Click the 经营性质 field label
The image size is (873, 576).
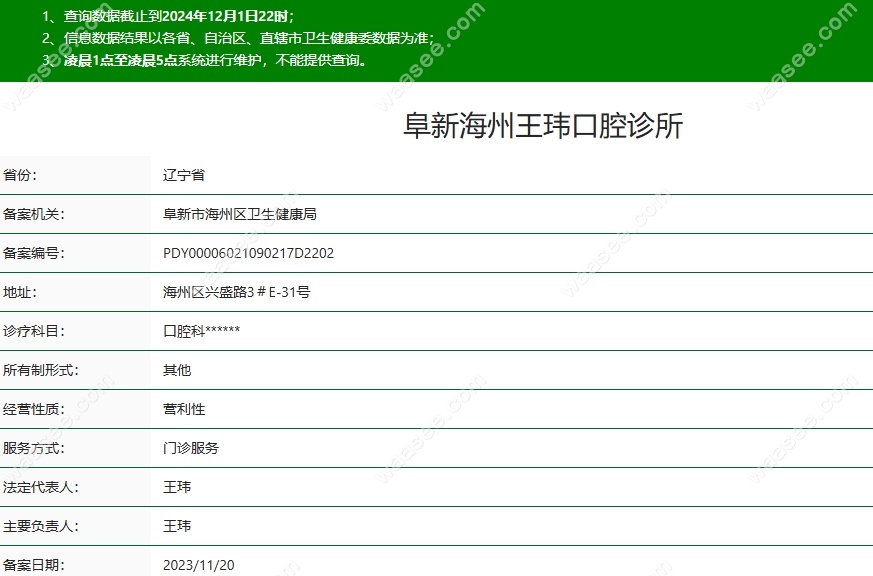pos(33,409)
